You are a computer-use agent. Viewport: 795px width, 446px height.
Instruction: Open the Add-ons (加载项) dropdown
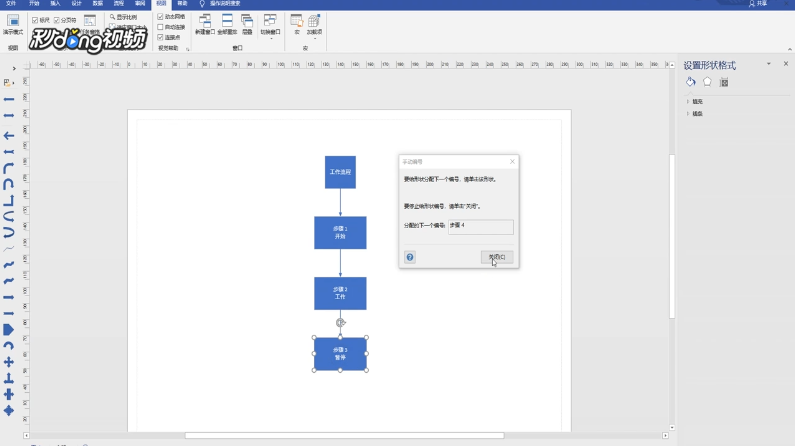click(314, 26)
